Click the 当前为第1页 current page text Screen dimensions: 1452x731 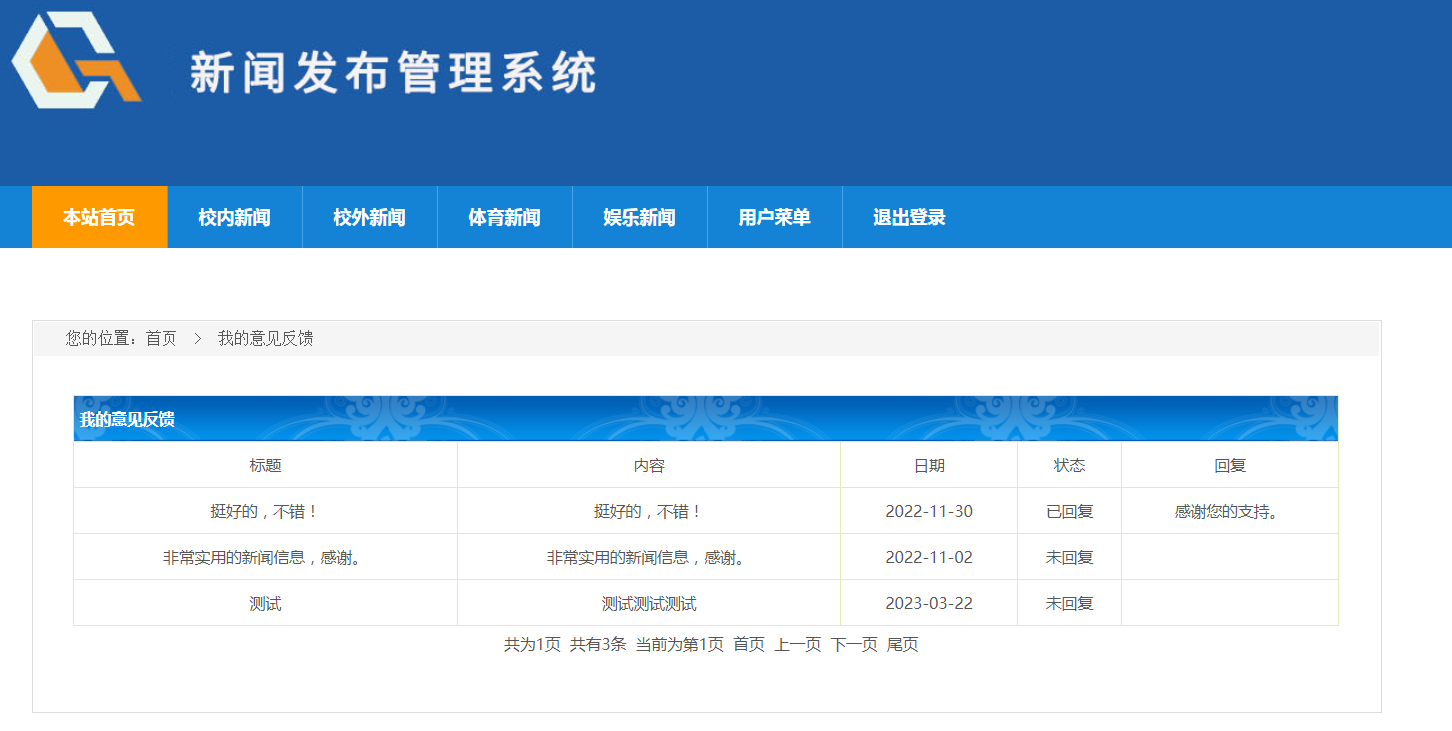680,644
